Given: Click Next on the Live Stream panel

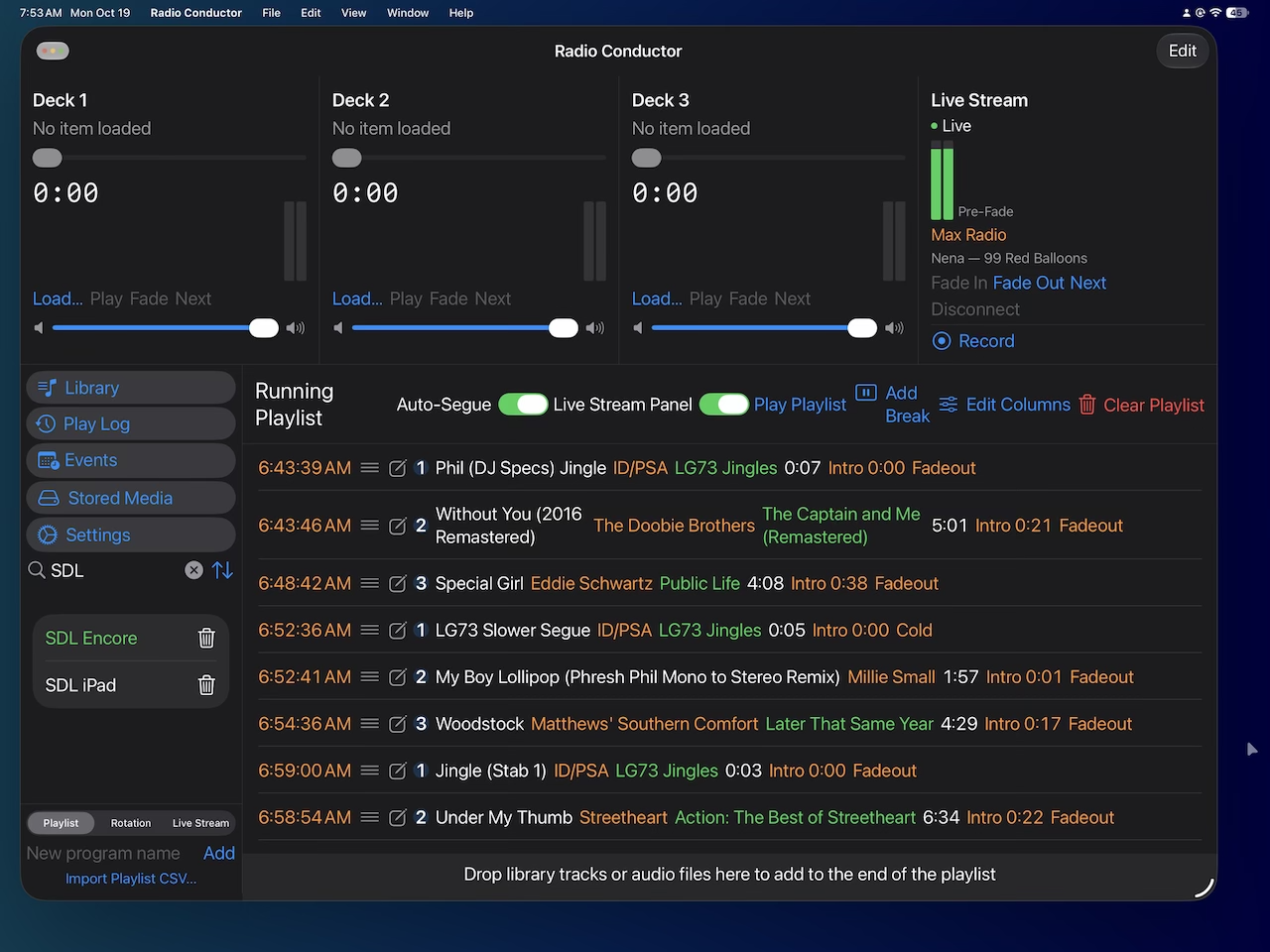Looking at the screenshot, I should [x=1088, y=283].
